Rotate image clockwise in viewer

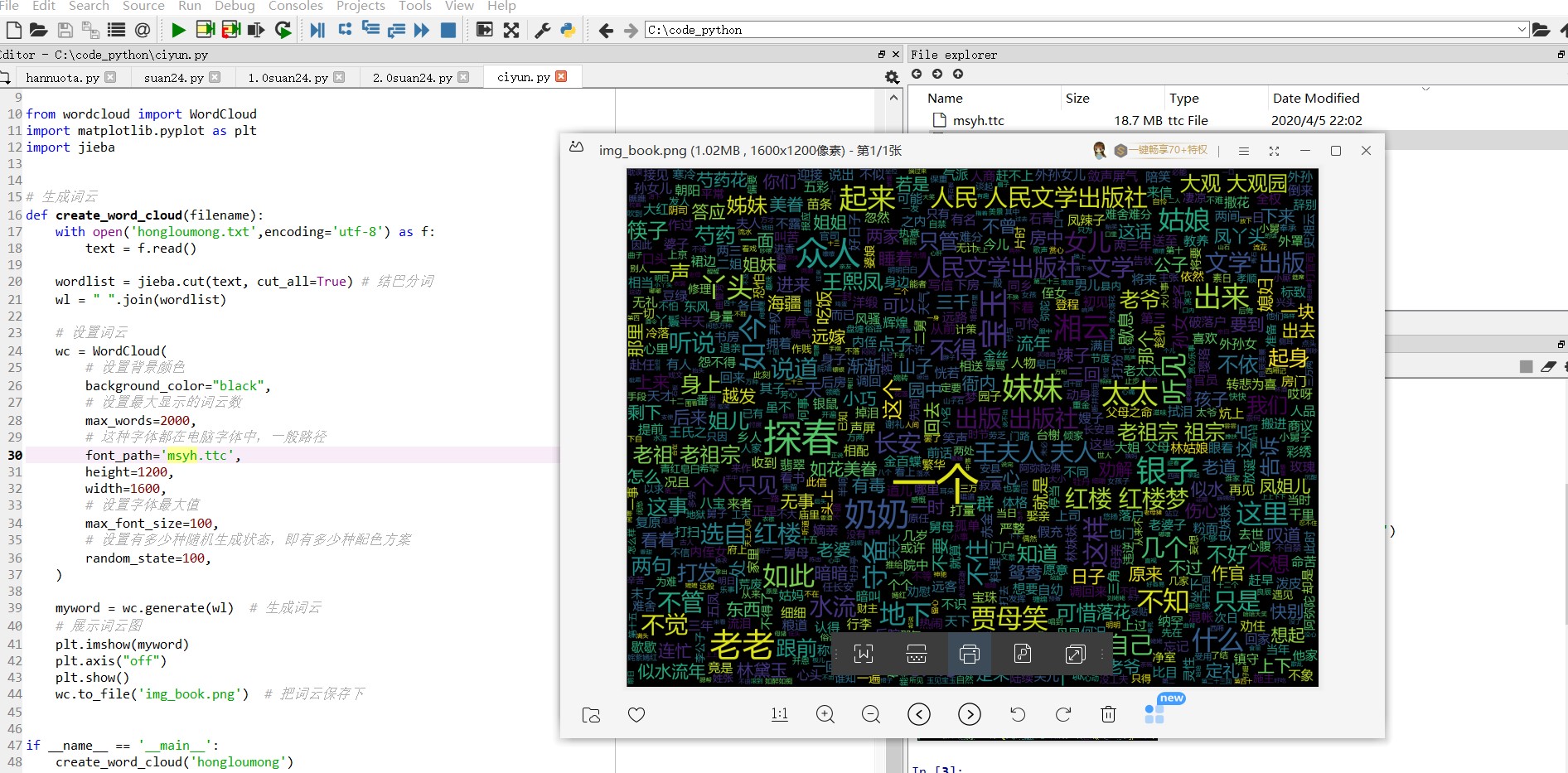click(x=1063, y=714)
